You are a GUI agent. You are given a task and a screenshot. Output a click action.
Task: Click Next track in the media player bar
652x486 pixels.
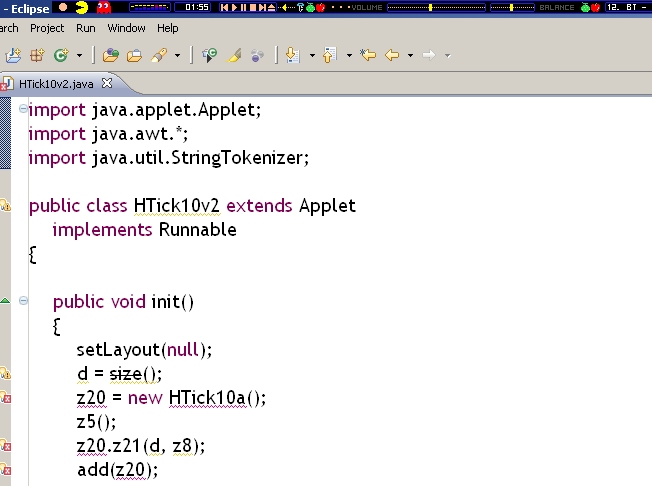click(262, 7)
